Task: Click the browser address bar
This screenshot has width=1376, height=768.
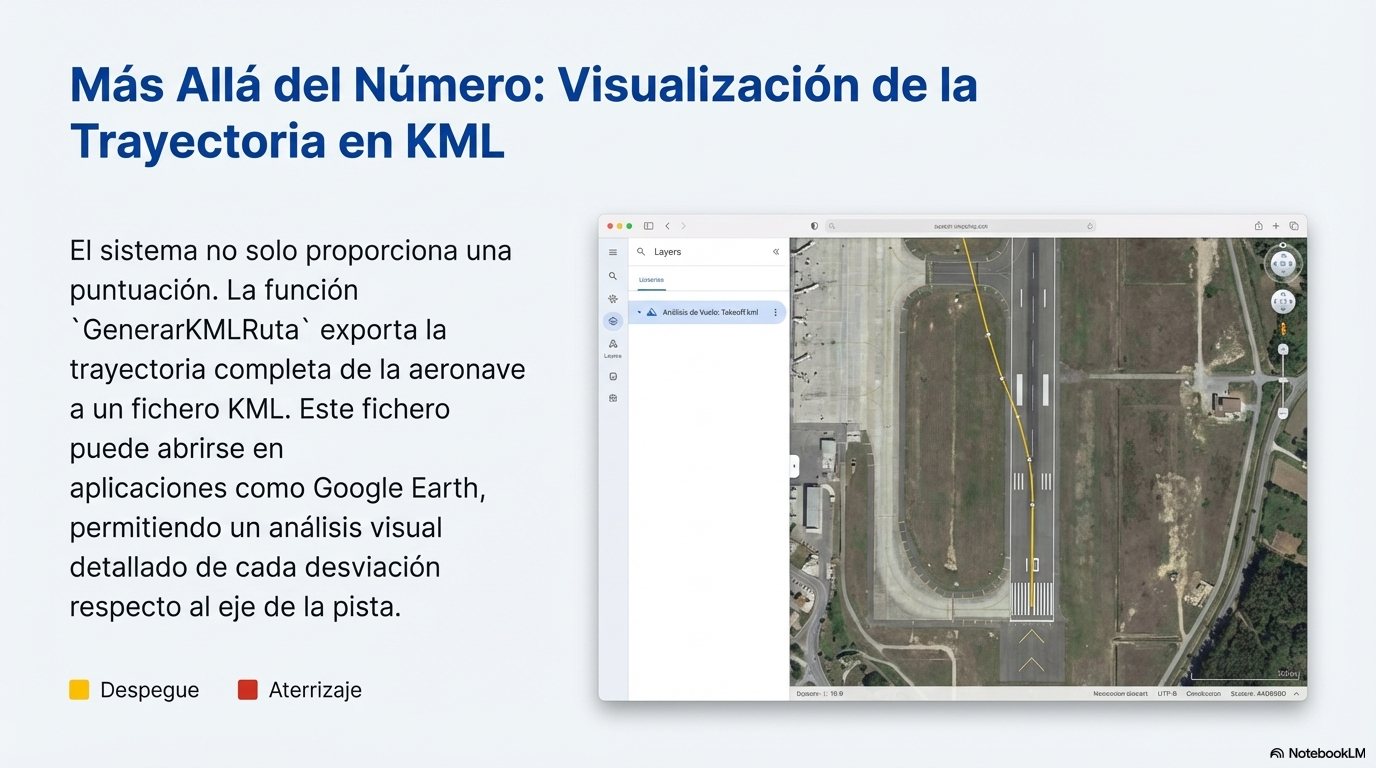Action: pos(960,226)
